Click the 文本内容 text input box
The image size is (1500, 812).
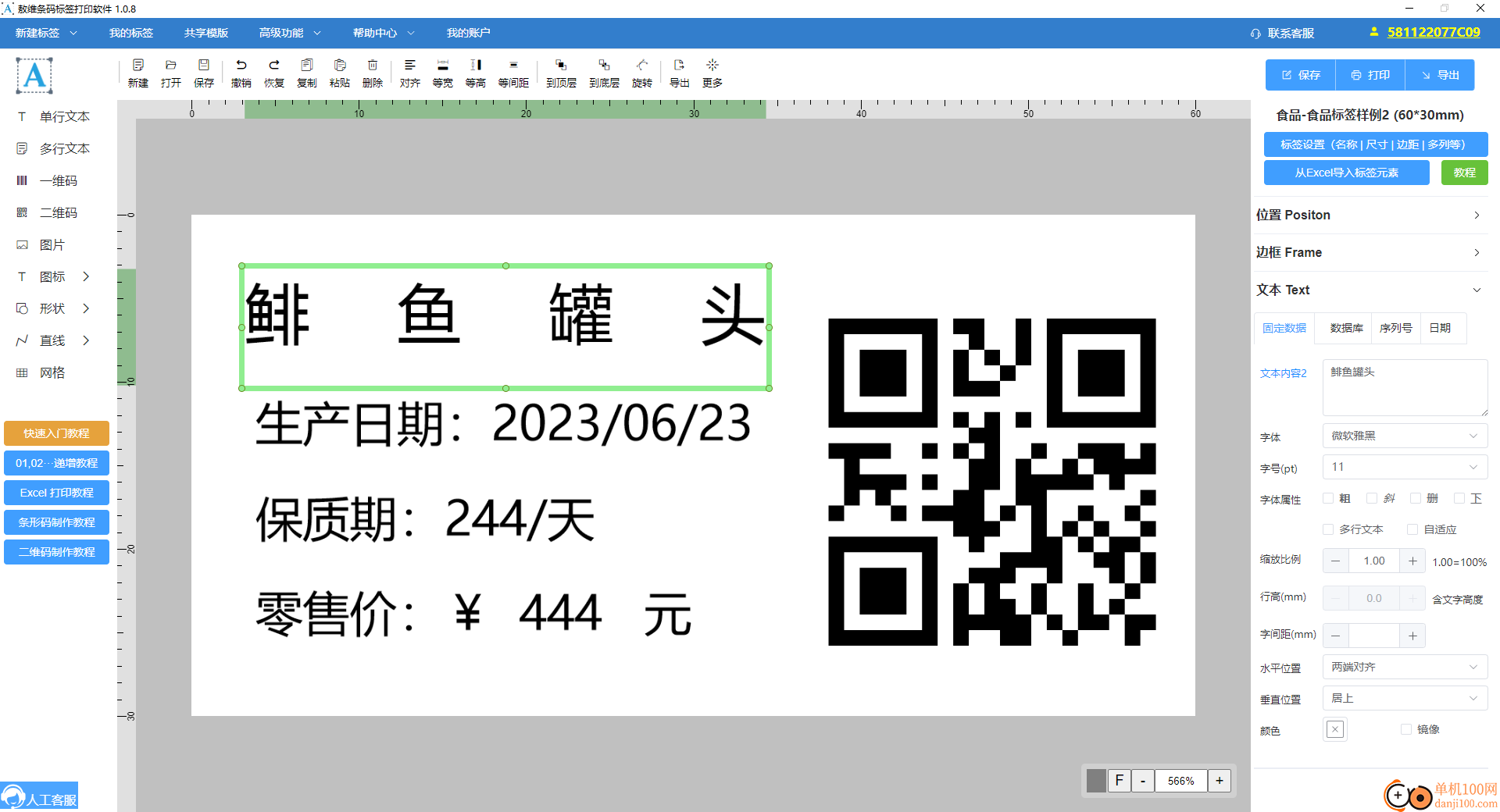coord(1405,387)
